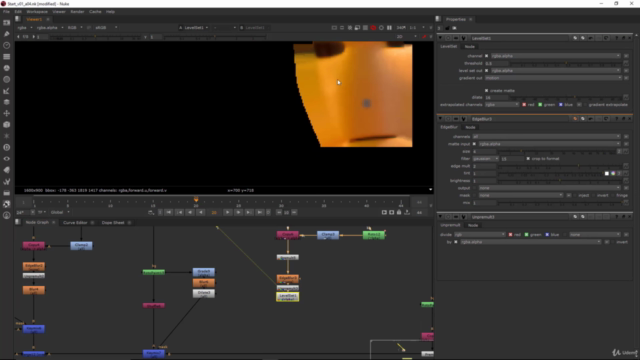Click the current frame number field
This screenshot has height=360, width=640.
click(x=214, y=212)
